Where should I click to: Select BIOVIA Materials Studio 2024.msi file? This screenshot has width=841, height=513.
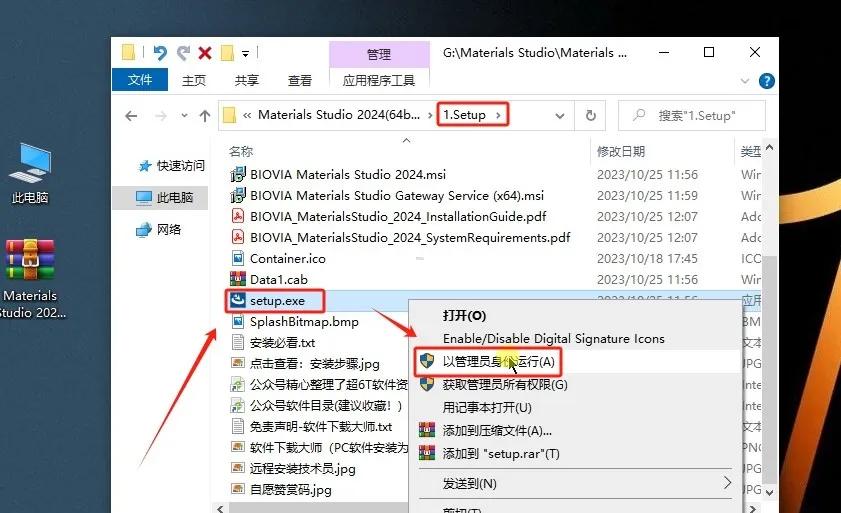click(x=348, y=174)
